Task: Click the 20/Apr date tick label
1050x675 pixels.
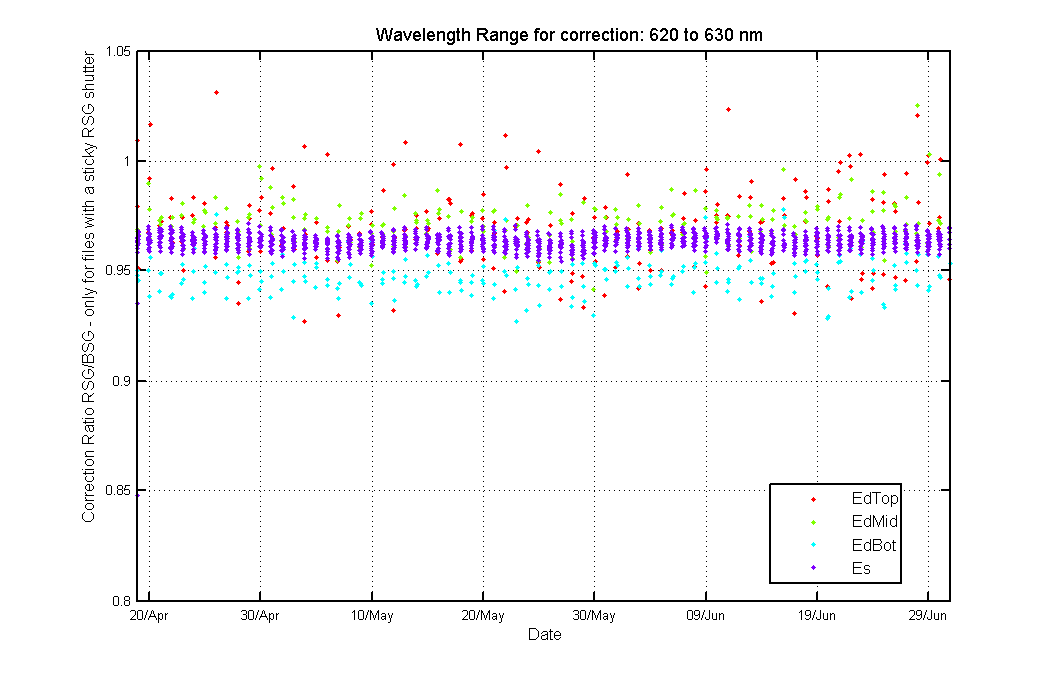Action: (149, 615)
